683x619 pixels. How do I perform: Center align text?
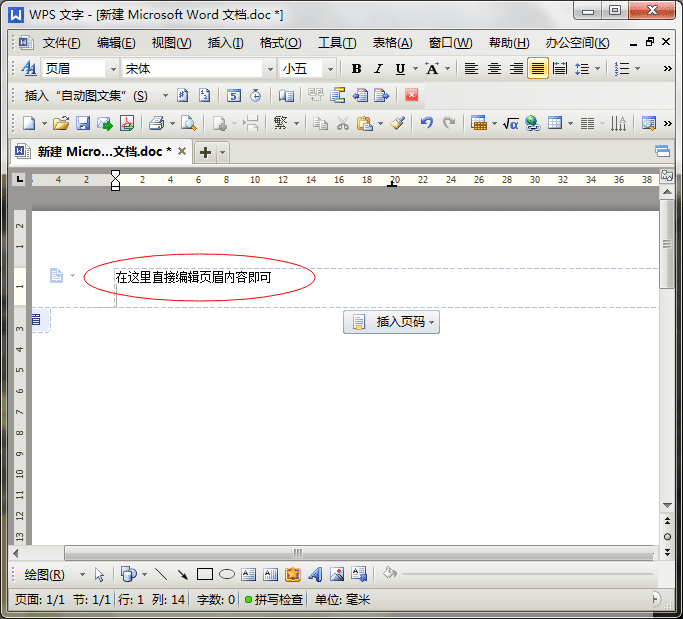tap(494, 68)
